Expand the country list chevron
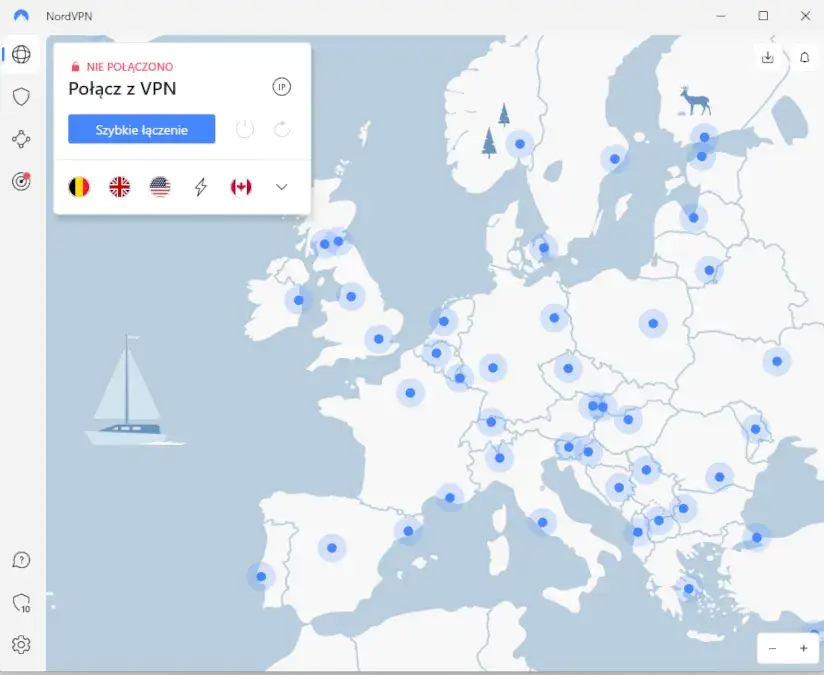Screen dimensions: 824x675 tap(281, 186)
